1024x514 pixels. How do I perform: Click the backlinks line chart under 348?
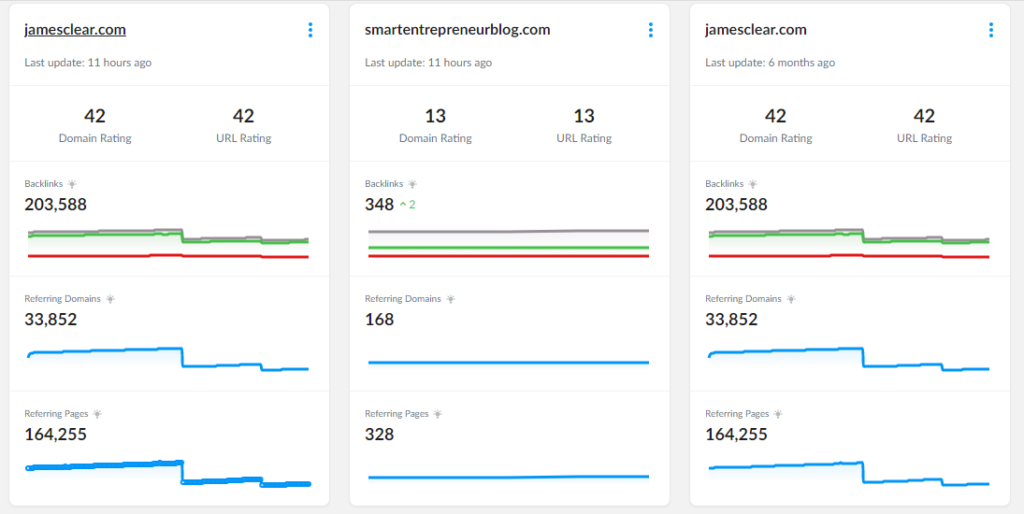click(508, 243)
